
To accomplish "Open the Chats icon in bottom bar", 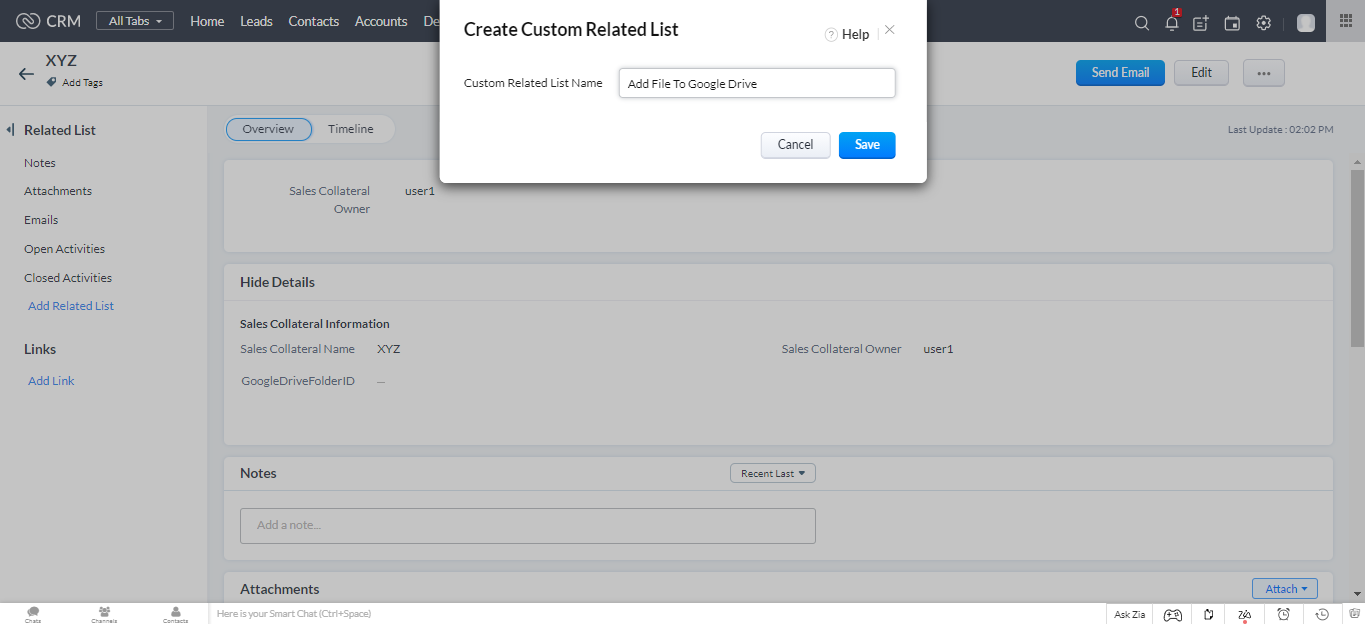I will (x=33, y=613).
